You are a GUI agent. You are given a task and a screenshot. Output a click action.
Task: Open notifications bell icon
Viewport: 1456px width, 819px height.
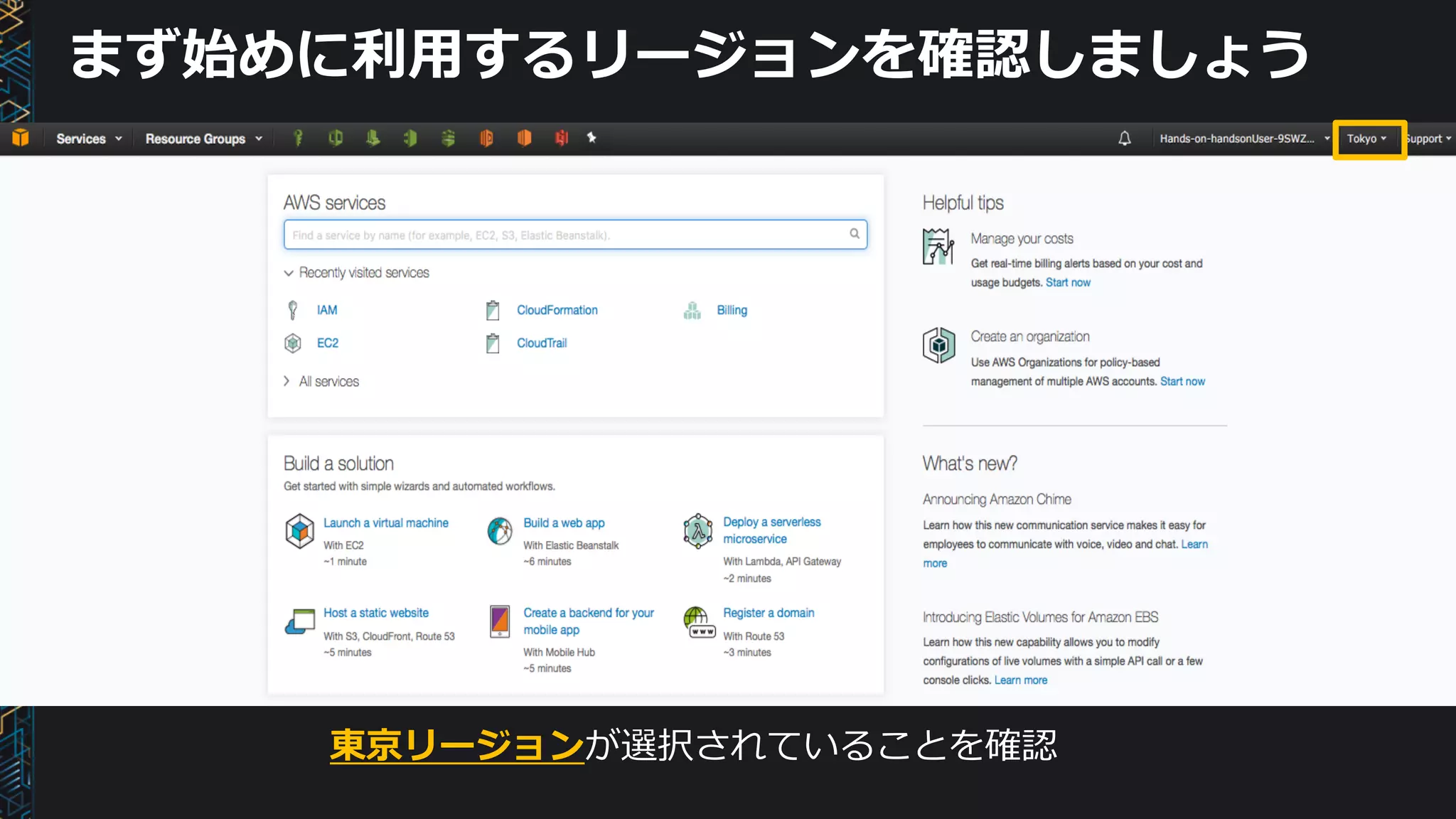pyautogui.click(x=1124, y=138)
